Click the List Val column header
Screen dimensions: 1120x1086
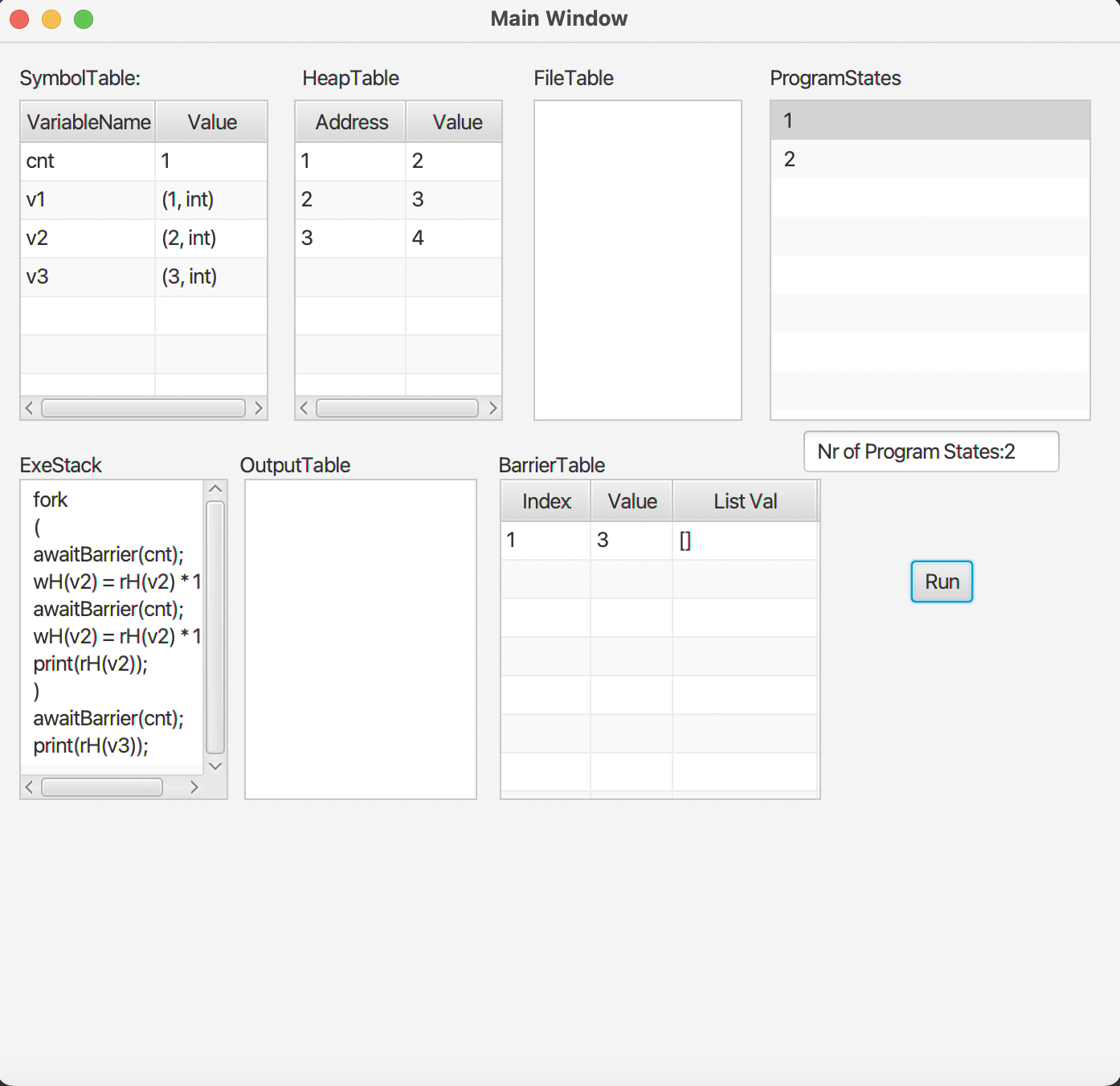click(746, 500)
